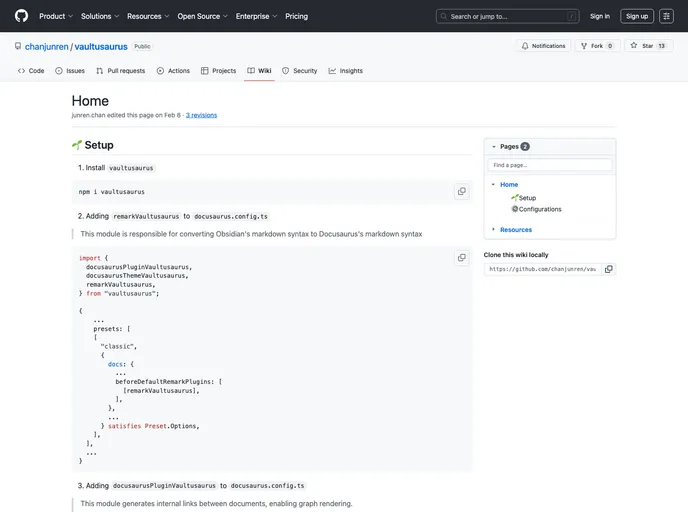
Task: Click the Find a page field
Action: point(549,165)
